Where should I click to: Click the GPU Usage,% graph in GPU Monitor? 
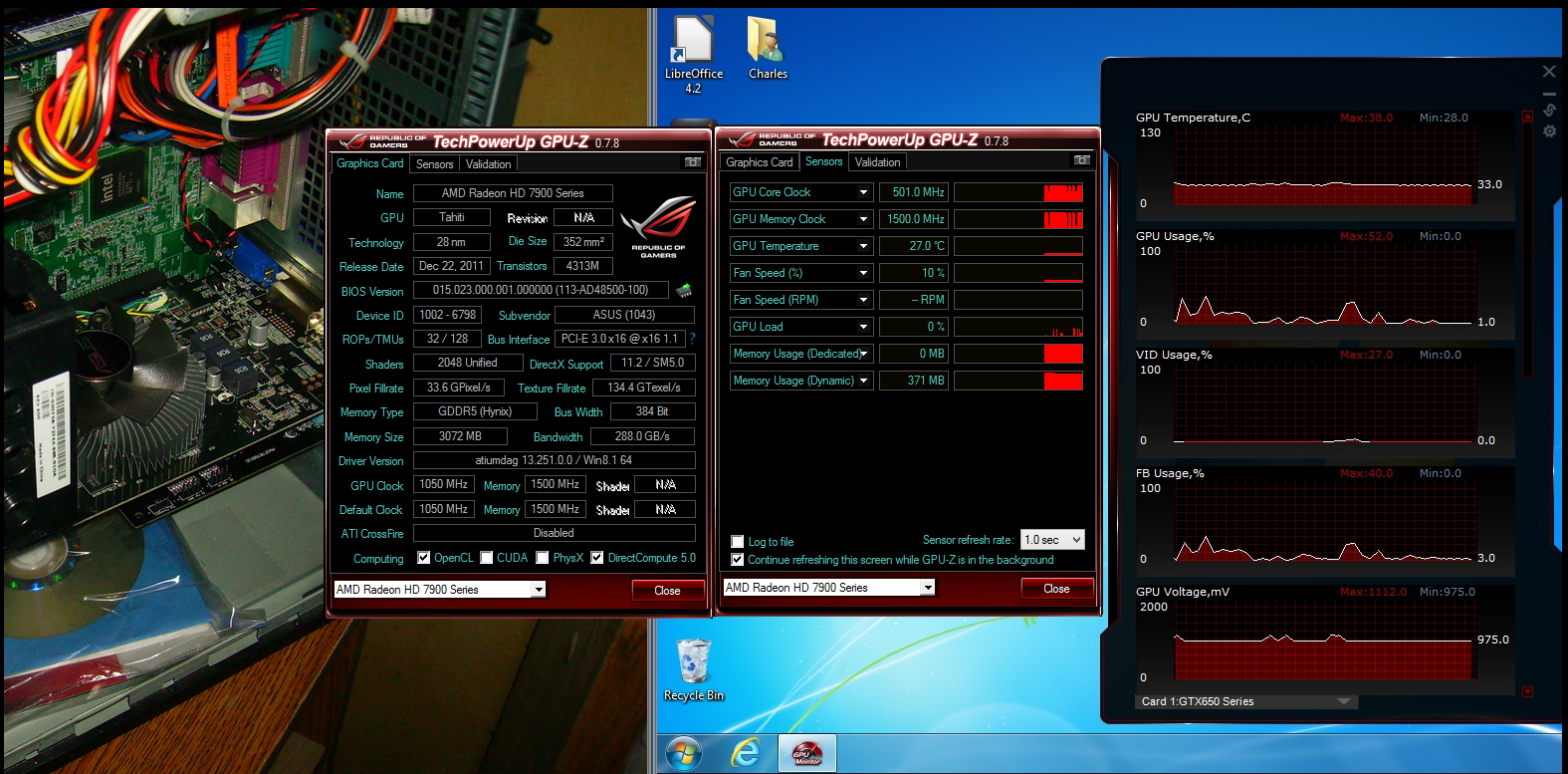pos(1323,284)
